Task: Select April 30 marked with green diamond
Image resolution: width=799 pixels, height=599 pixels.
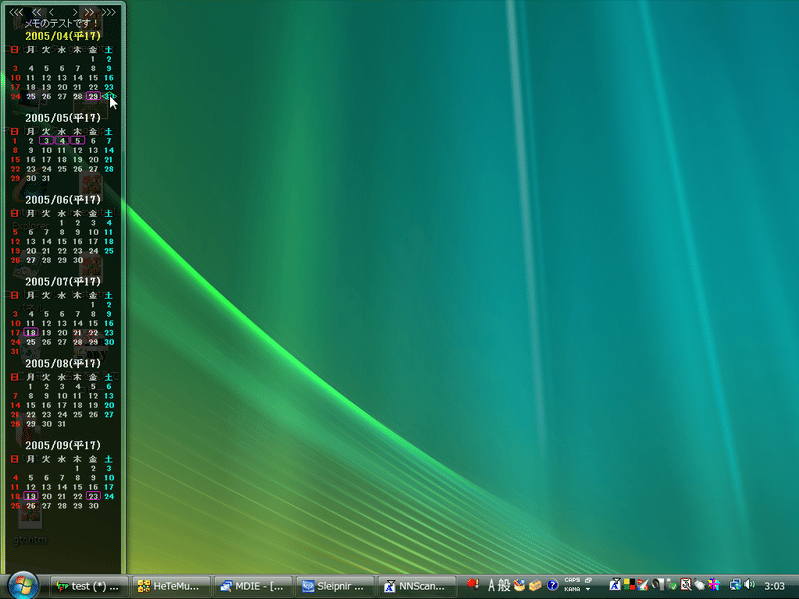Action: tap(109, 96)
